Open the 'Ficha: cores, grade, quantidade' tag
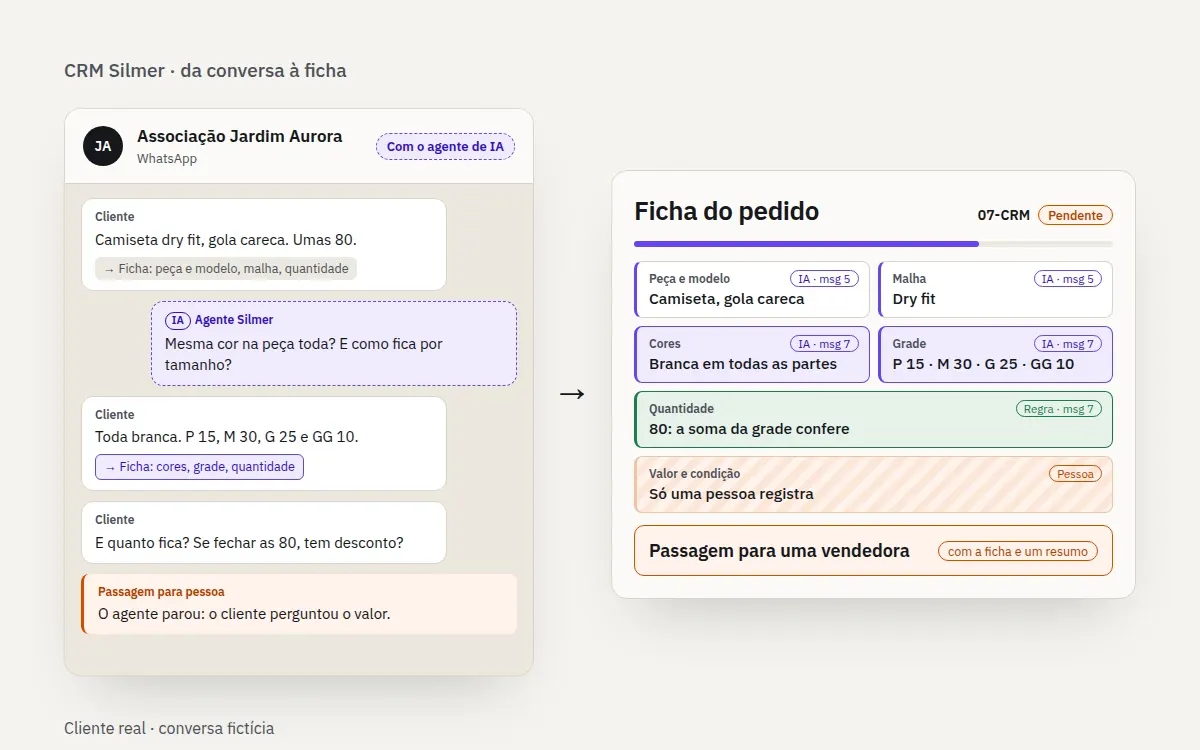The image size is (1200, 750). click(x=199, y=466)
